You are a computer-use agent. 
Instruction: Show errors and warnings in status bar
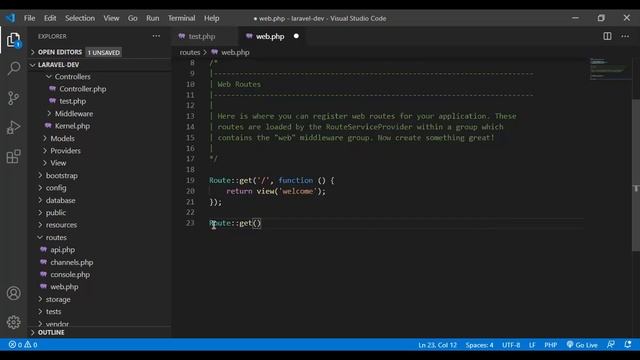tap(23, 344)
